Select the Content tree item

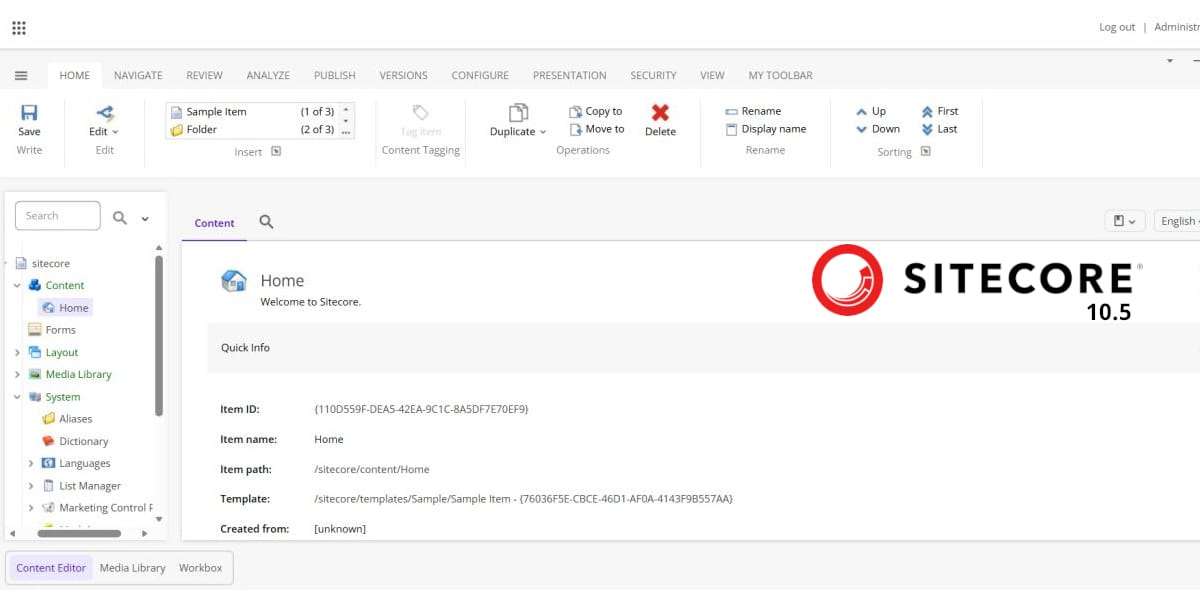(x=65, y=286)
